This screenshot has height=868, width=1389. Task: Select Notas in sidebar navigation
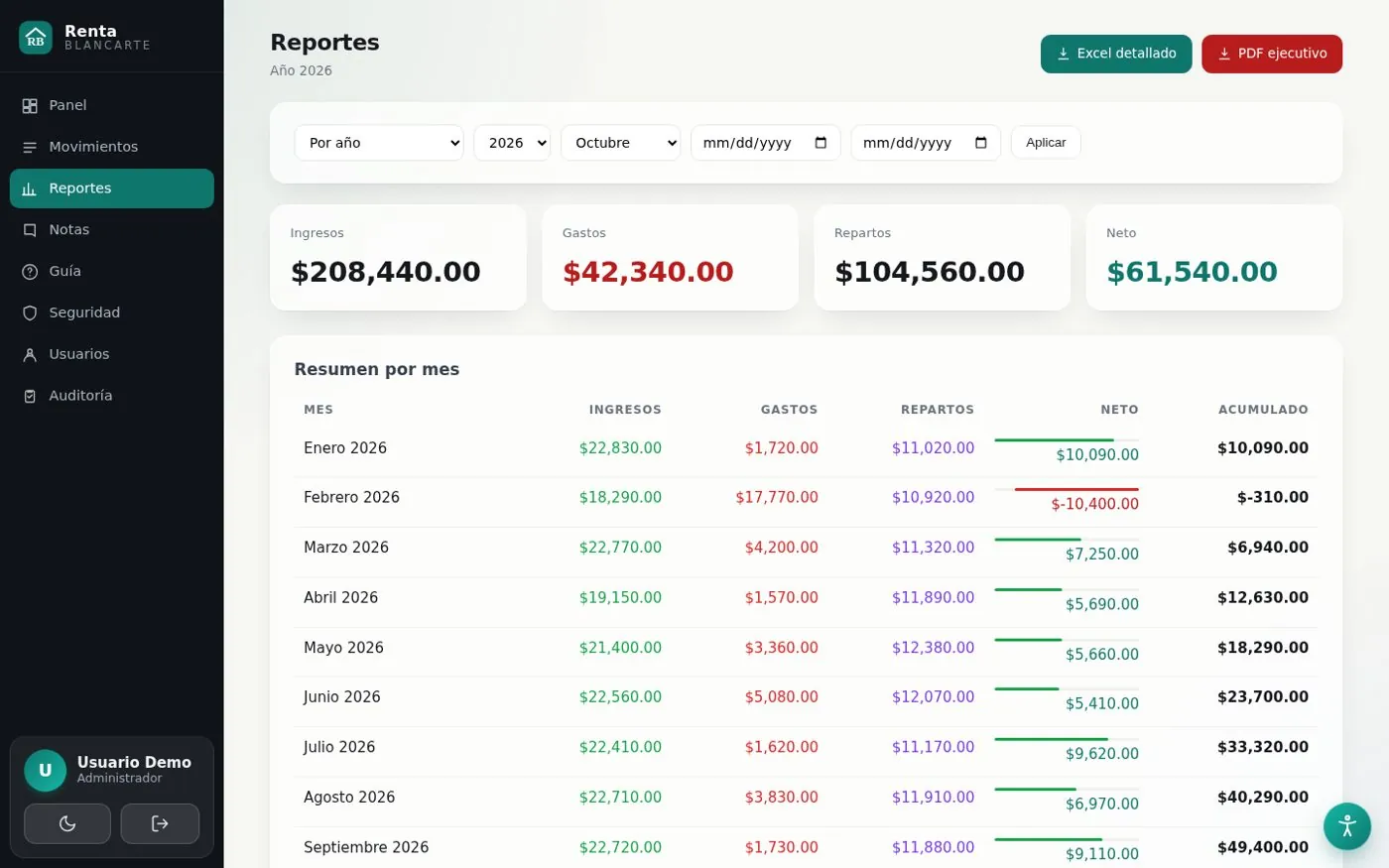pos(112,230)
